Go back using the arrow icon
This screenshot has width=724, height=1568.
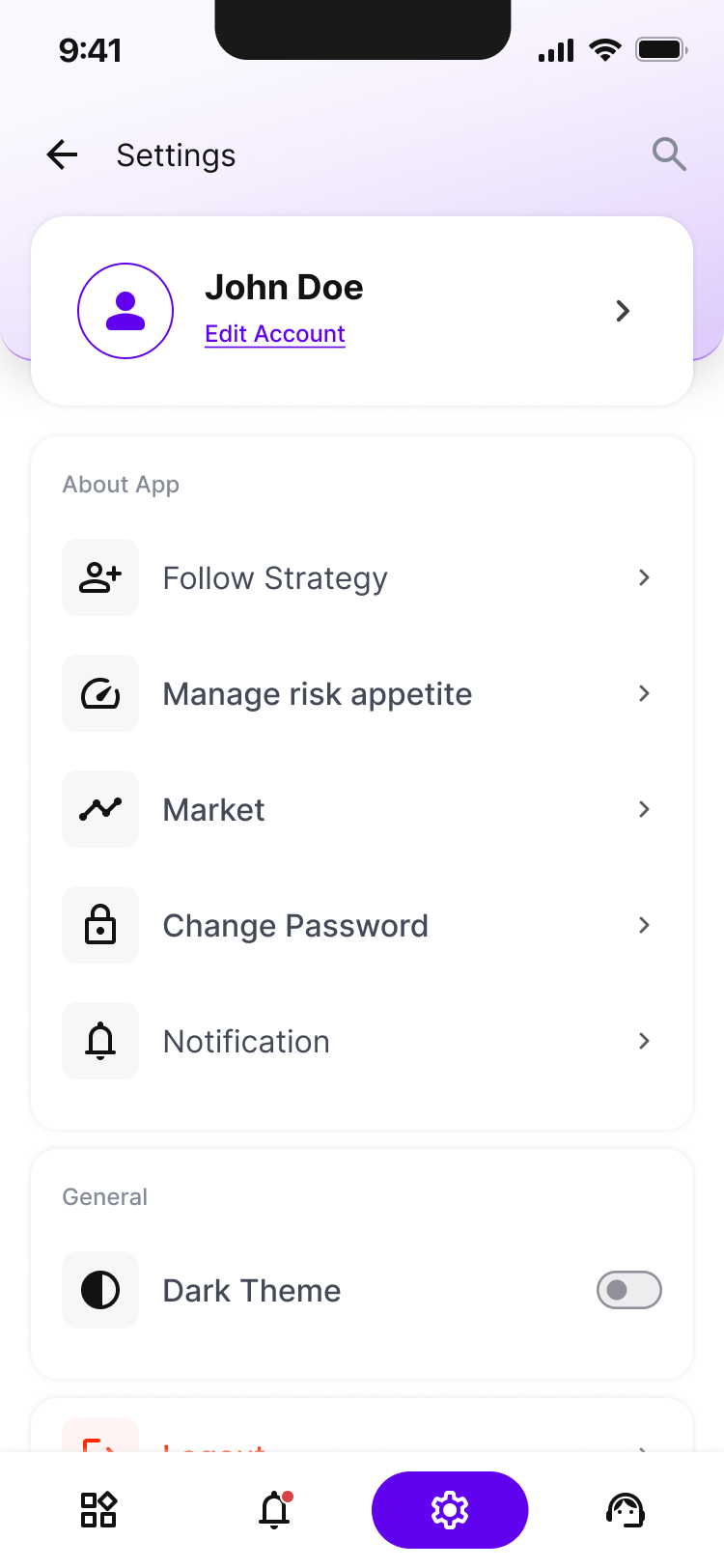(62, 154)
